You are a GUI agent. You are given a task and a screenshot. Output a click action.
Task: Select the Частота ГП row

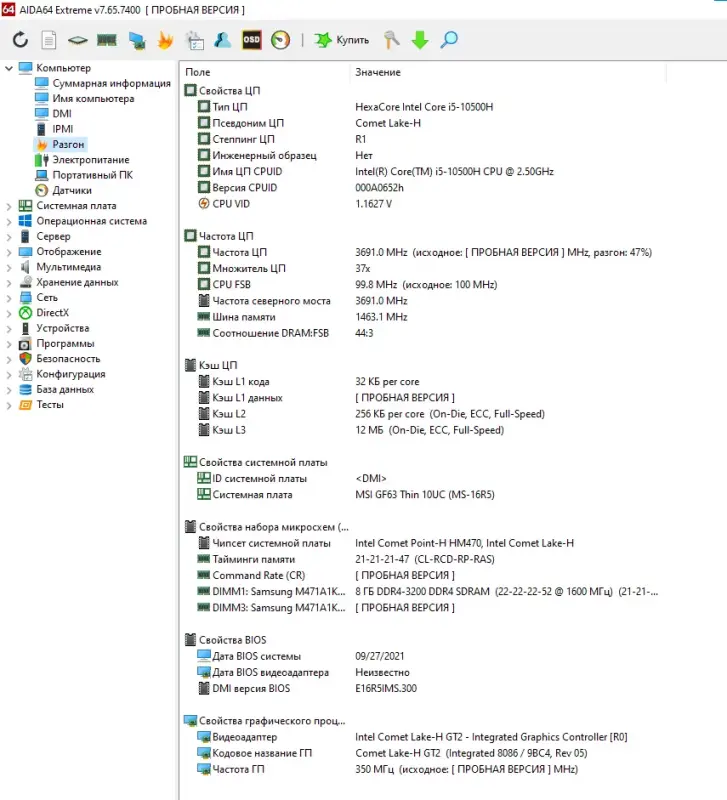423,769
